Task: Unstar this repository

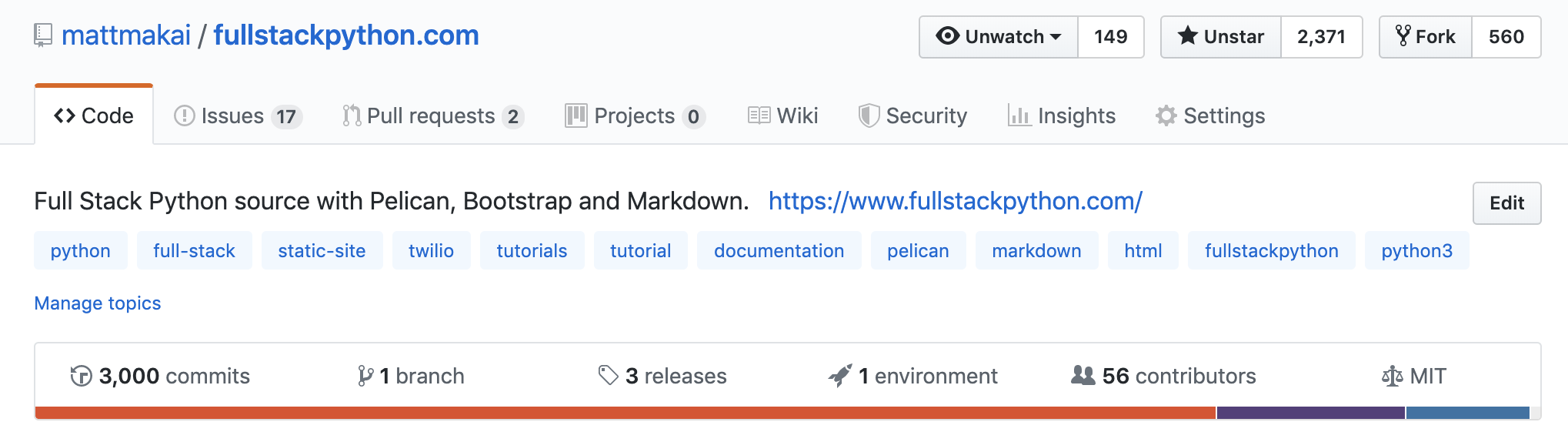Action: pos(1221,36)
